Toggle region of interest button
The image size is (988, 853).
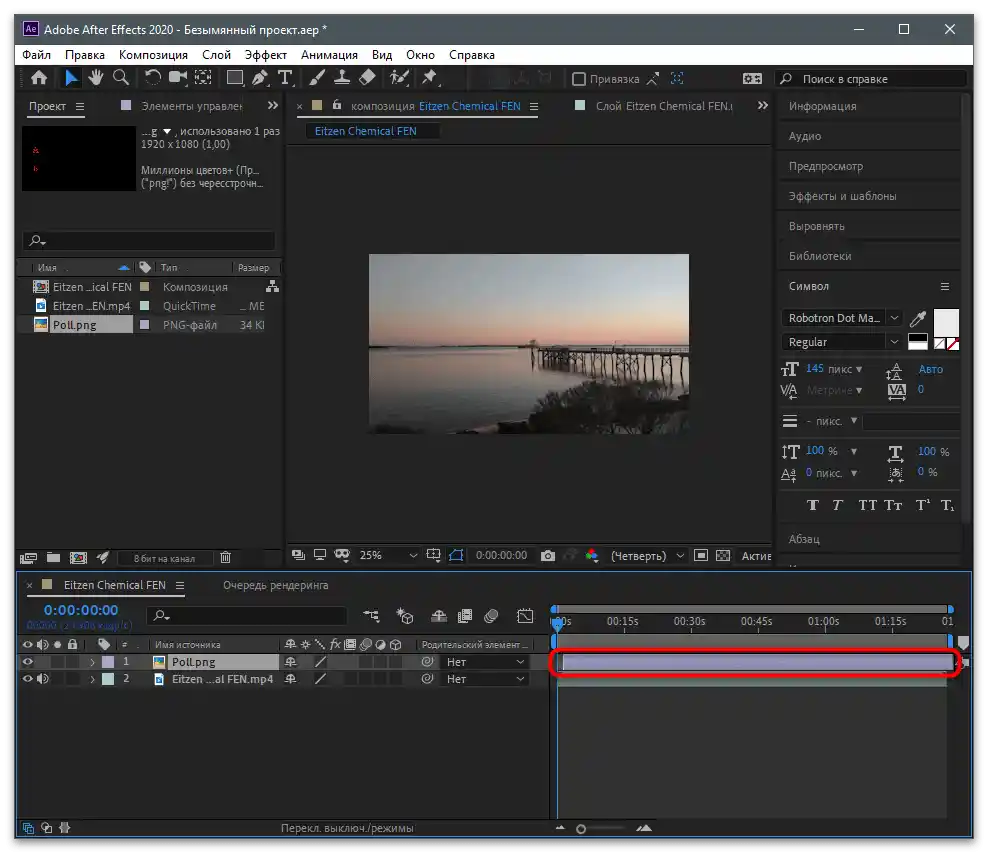(700, 556)
